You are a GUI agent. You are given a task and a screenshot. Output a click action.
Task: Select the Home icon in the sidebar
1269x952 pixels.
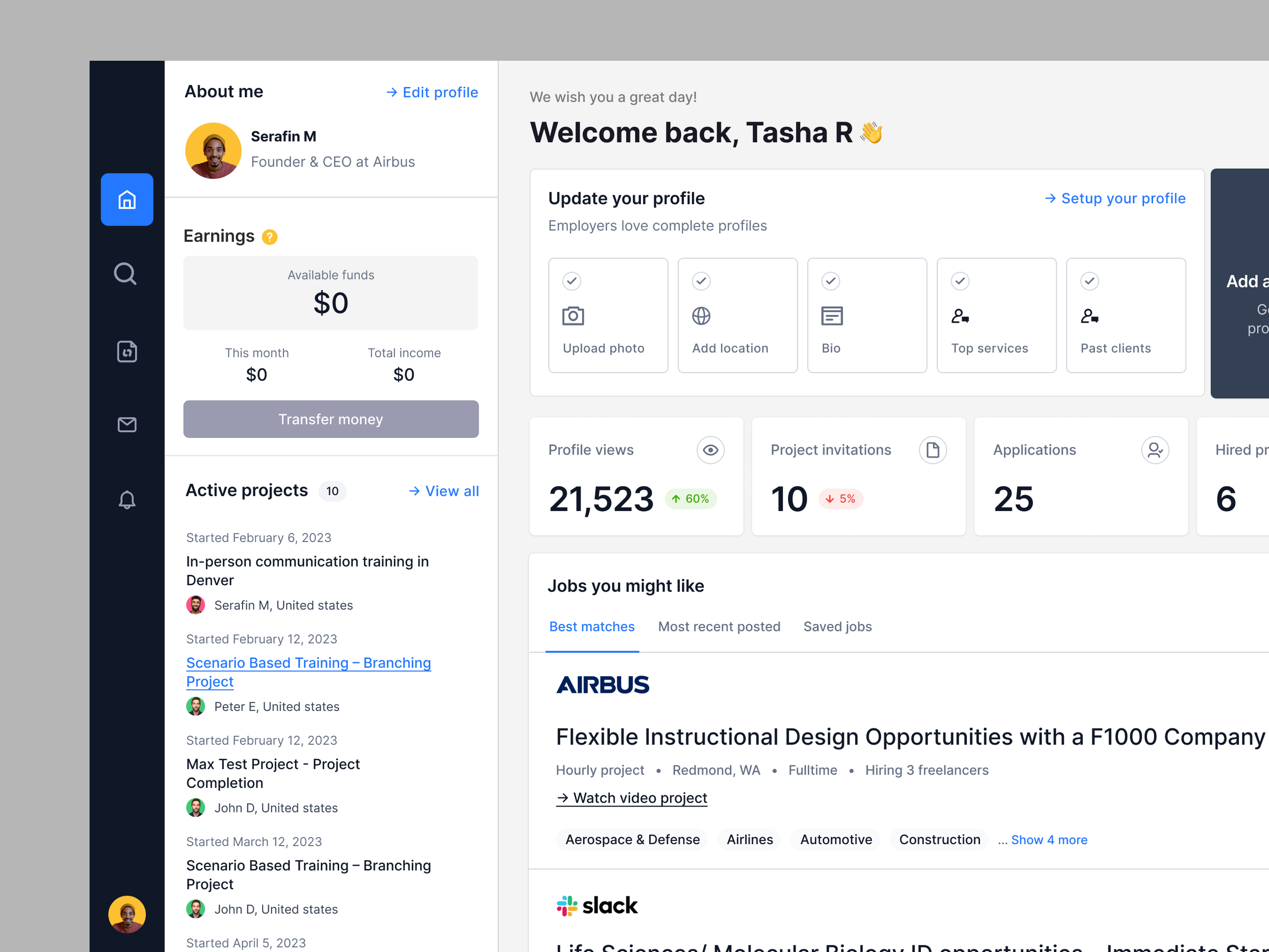pyautogui.click(x=127, y=200)
